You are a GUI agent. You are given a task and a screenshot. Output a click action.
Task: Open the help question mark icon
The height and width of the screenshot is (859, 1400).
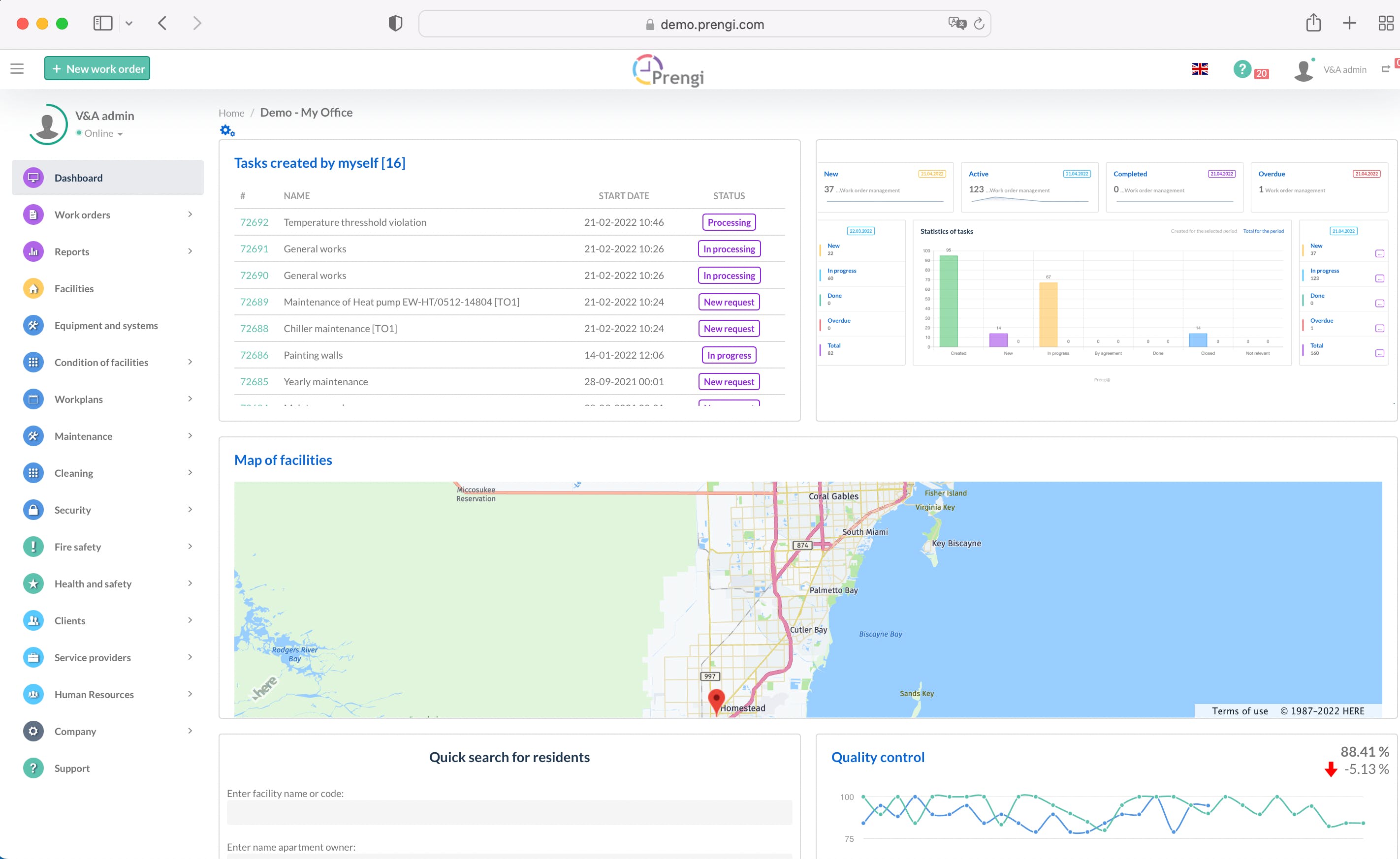click(1242, 69)
